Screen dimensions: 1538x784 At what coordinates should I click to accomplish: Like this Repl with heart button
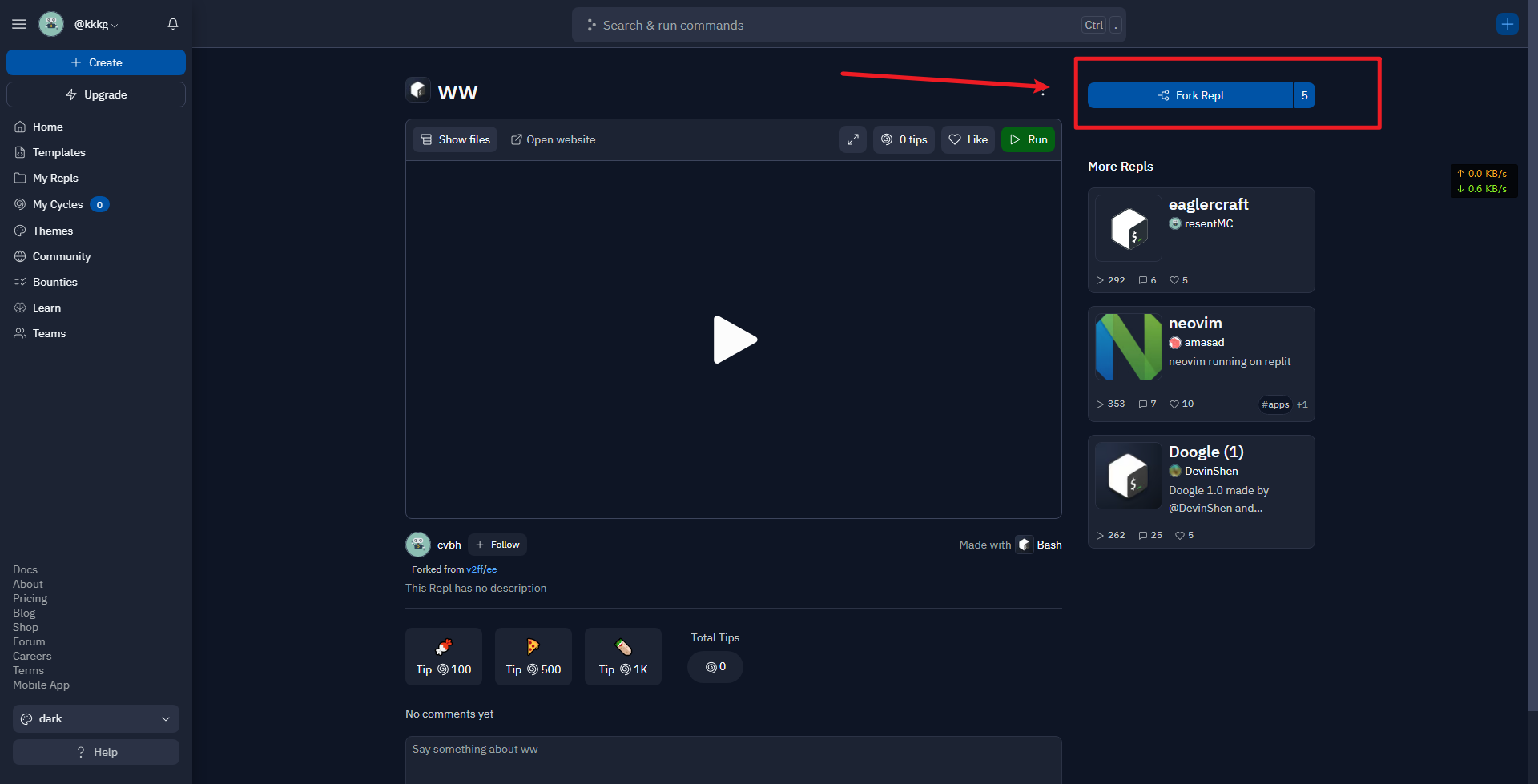coord(968,139)
